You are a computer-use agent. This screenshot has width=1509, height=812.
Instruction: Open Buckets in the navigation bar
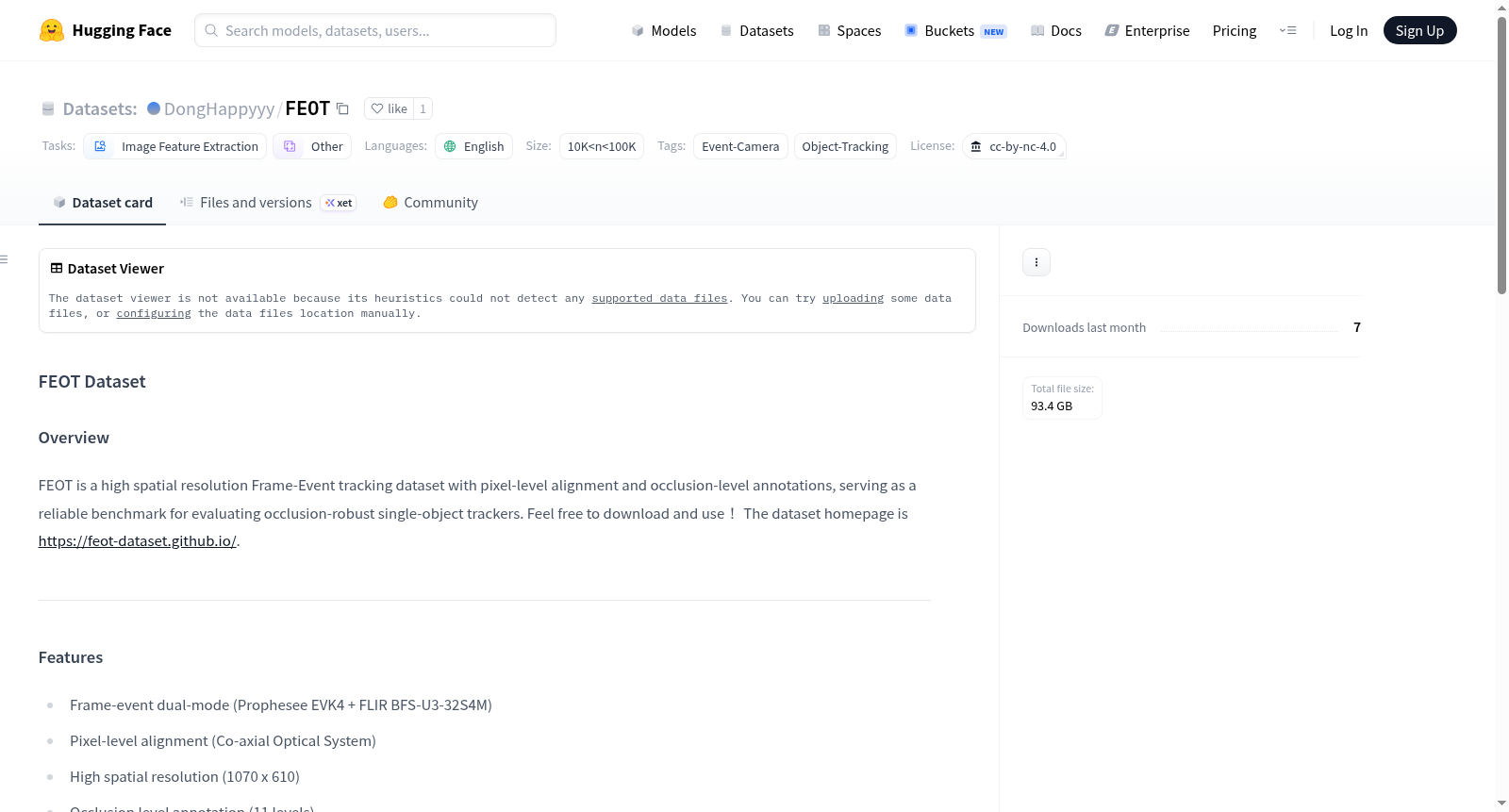point(955,30)
